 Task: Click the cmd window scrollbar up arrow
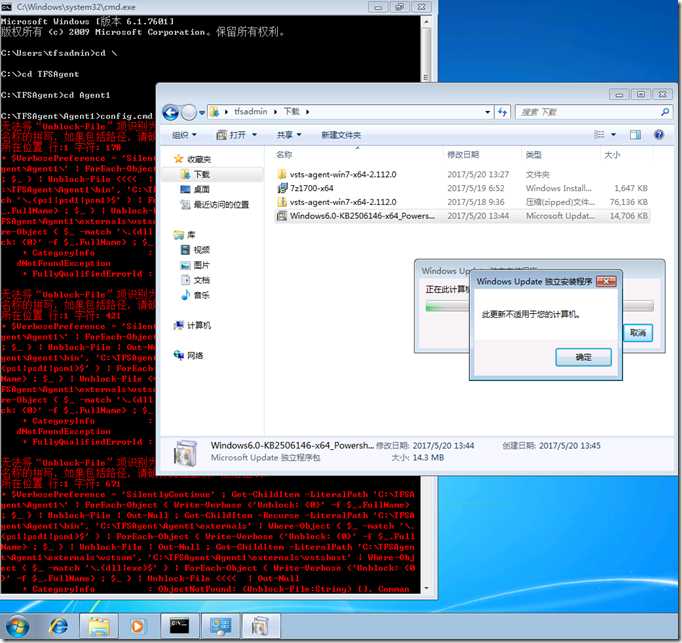[x=426, y=21]
